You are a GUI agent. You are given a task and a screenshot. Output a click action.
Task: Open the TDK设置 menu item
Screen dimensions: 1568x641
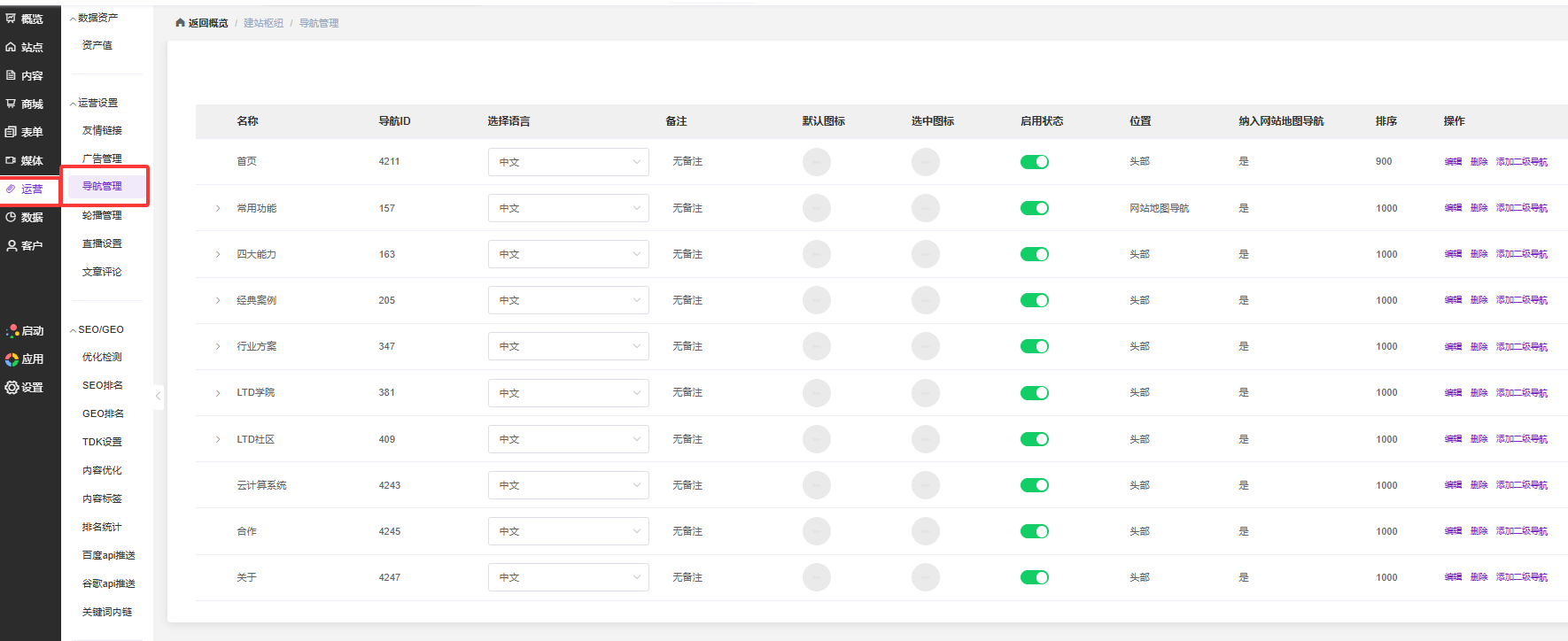(102, 442)
